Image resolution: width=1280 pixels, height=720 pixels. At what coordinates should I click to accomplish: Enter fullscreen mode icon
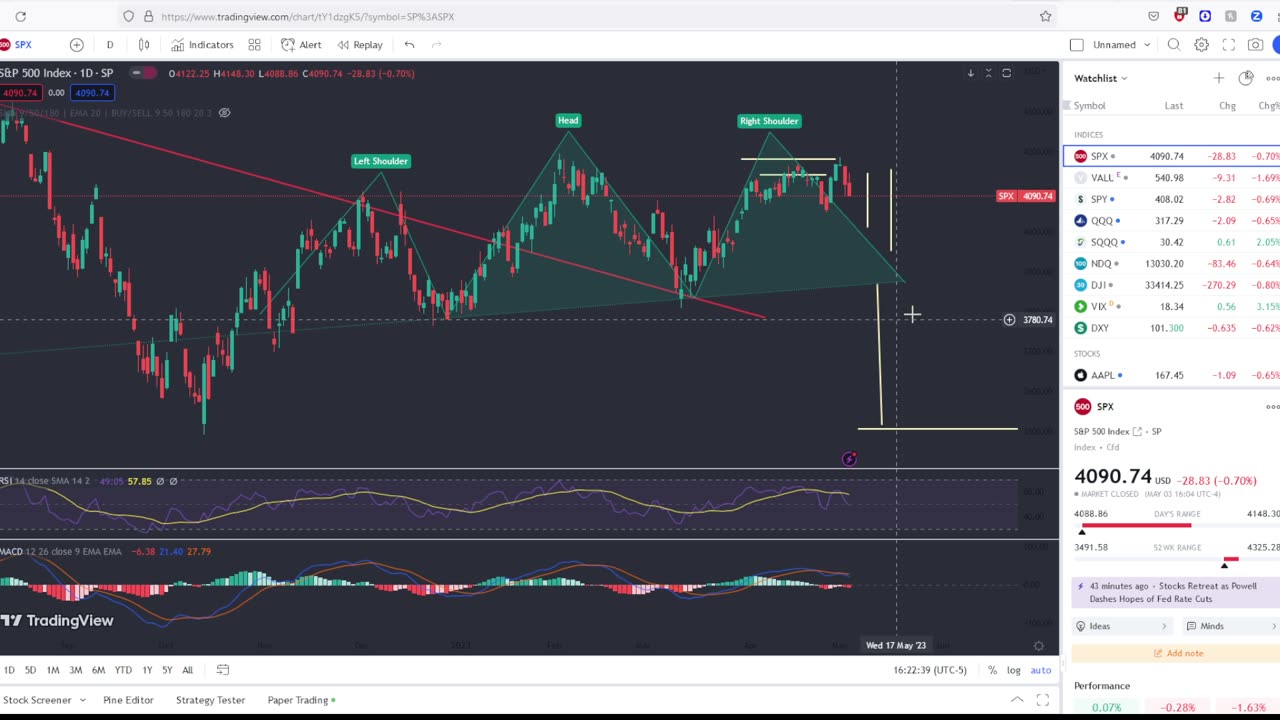[1228, 44]
